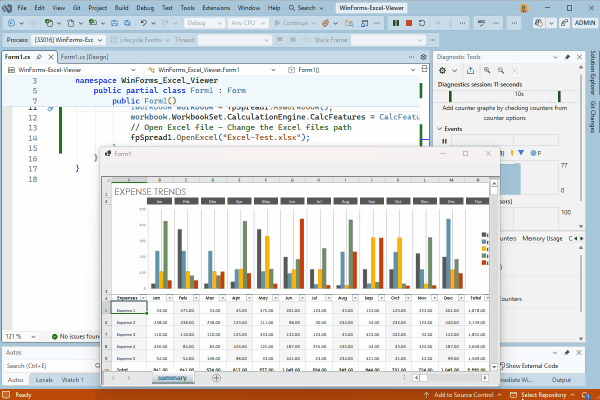Open the Stack Frame dropdown

point(388,40)
